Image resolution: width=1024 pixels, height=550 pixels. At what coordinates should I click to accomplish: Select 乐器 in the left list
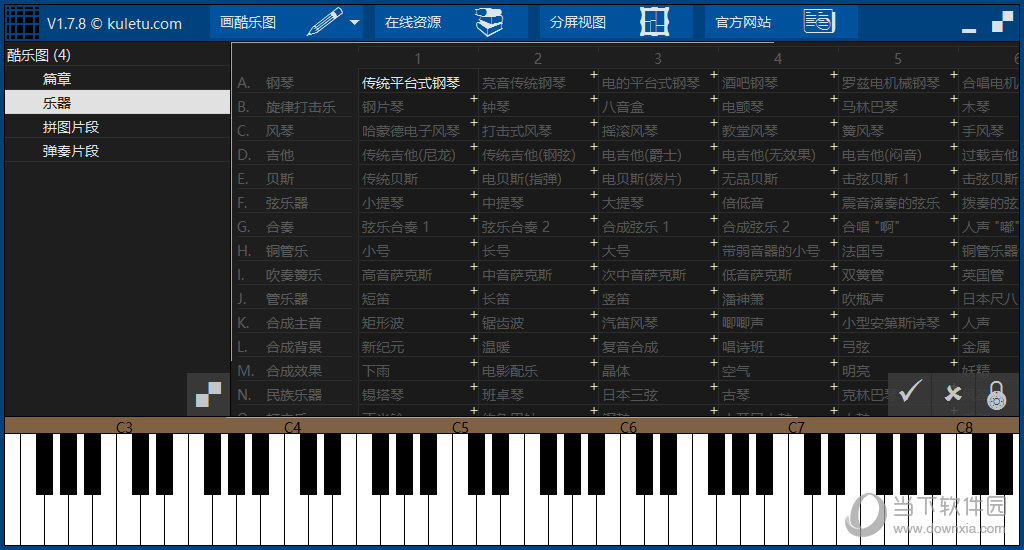118,103
